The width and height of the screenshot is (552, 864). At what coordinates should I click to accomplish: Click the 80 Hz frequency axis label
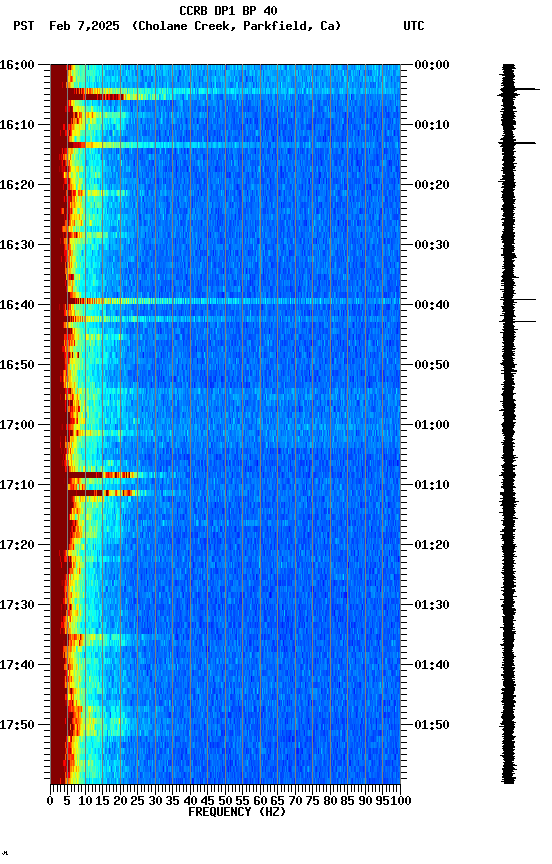[x=331, y=801]
